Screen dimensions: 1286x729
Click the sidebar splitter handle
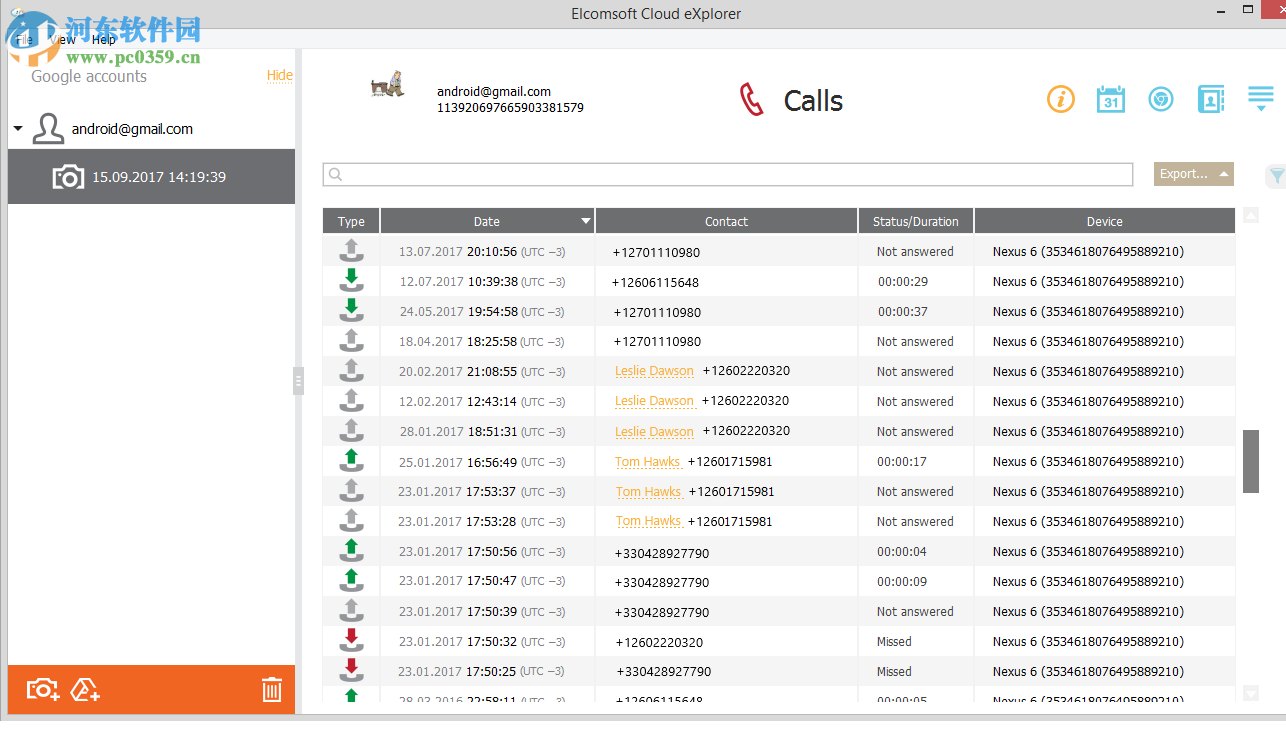pos(298,381)
